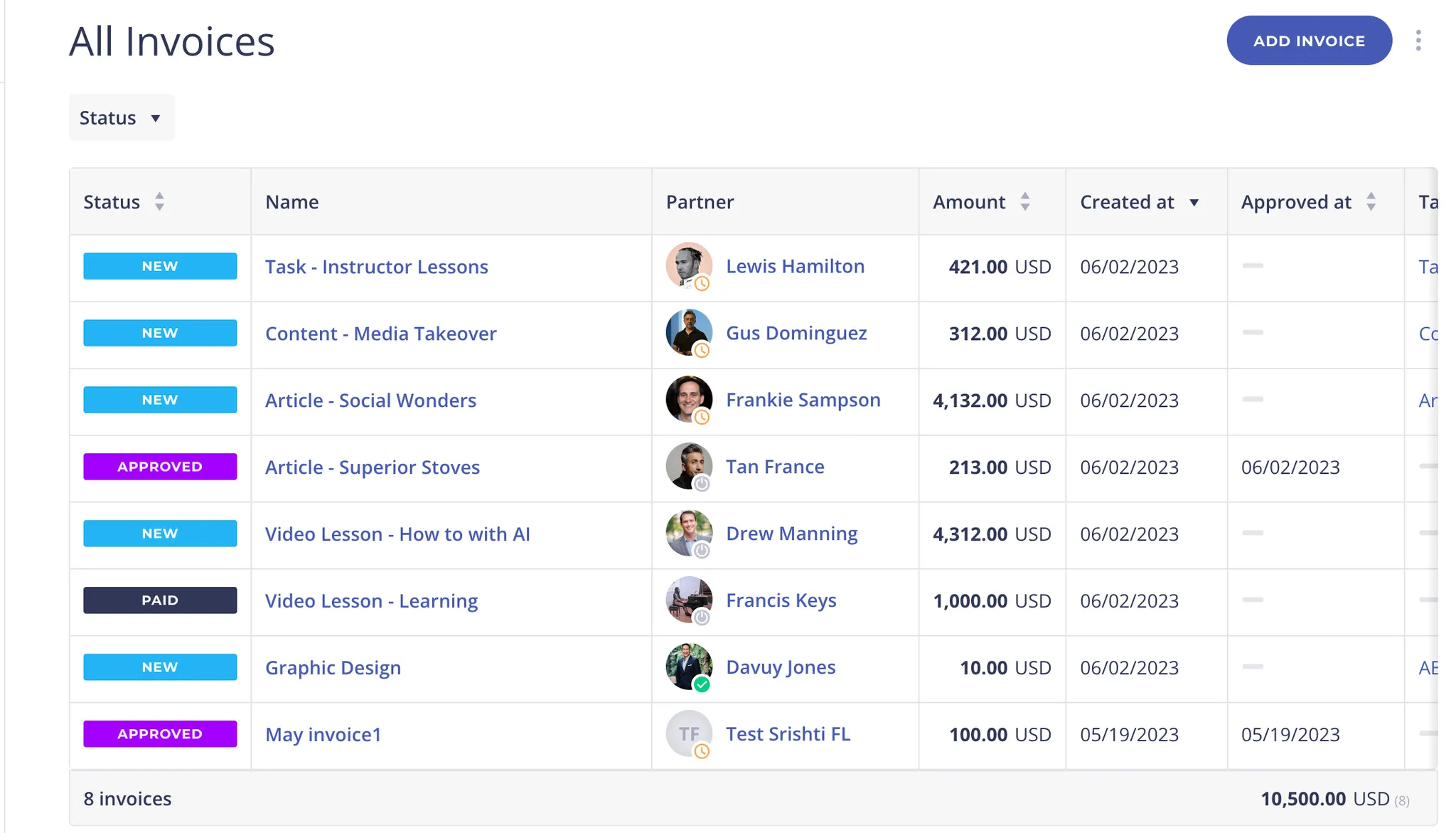Open the Status filter dropdown
Screen dimensions: 1456x833
(122, 117)
